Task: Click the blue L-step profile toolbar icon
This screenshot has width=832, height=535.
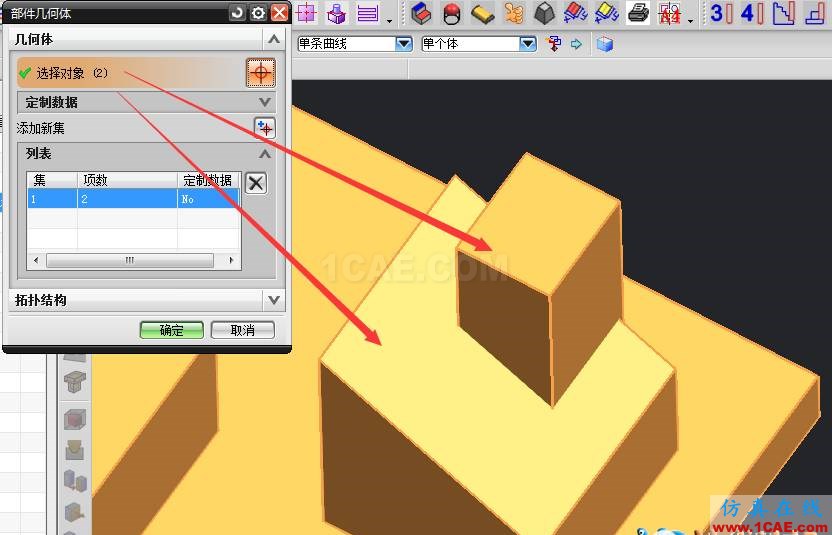Action: [x=815, y=13]
